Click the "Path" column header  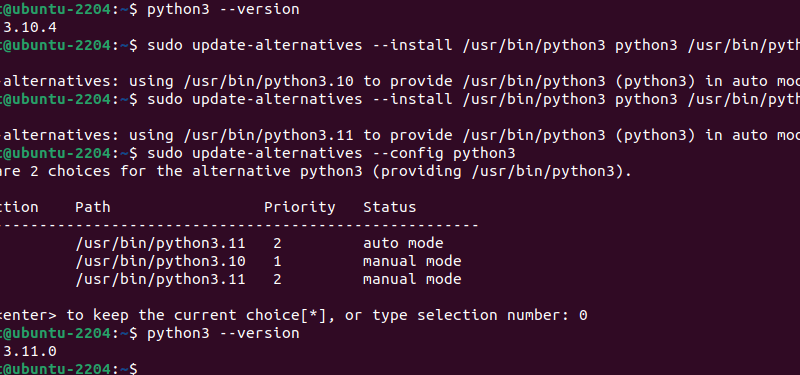click(93, 207)
